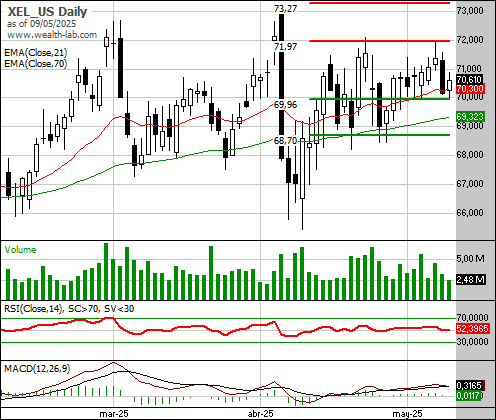Click the 71,97 price annotation
Screen dimensions: 496x420
[x=285, y=47]
